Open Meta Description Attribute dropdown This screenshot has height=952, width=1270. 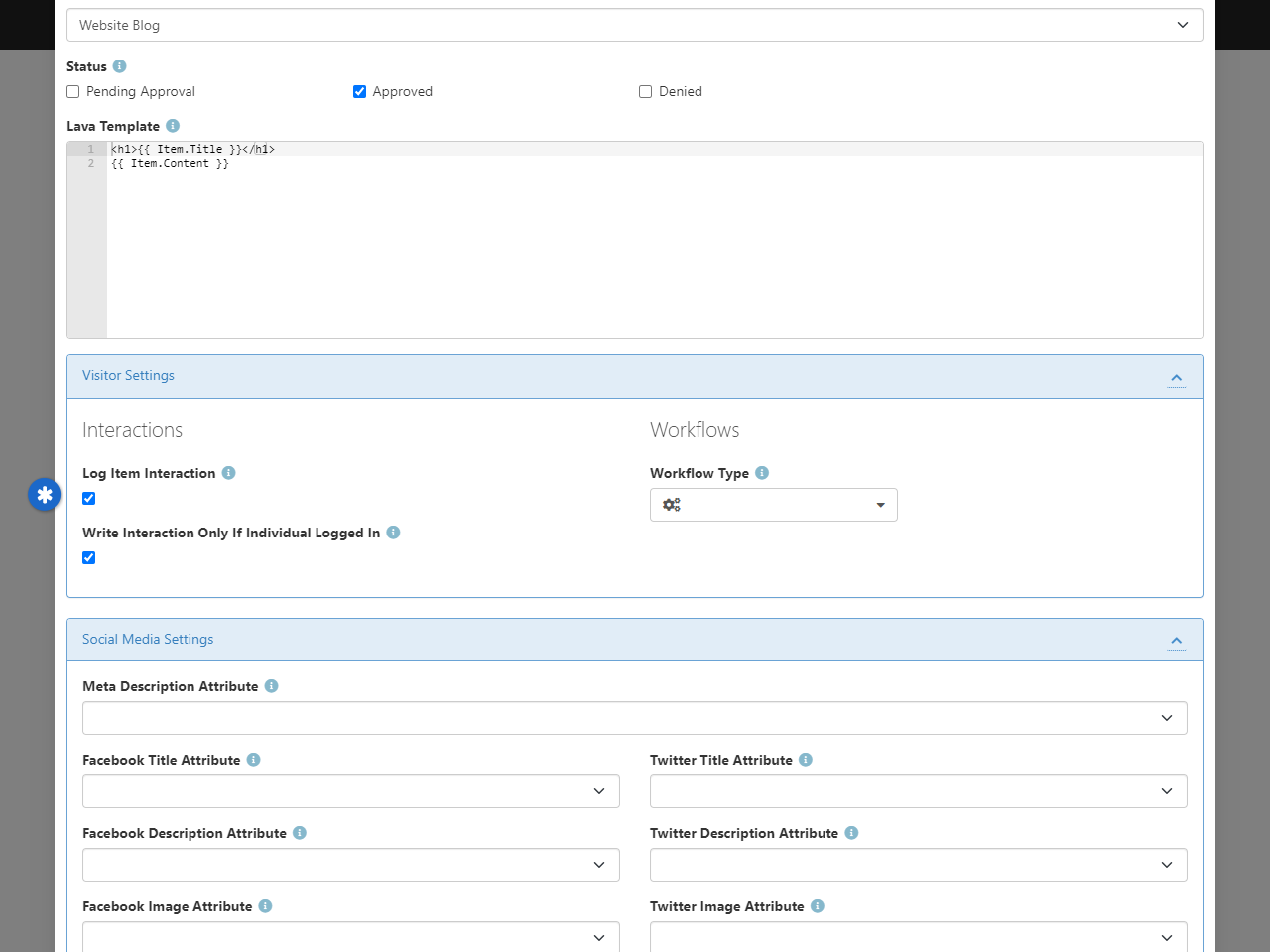(x=635, y=718)
